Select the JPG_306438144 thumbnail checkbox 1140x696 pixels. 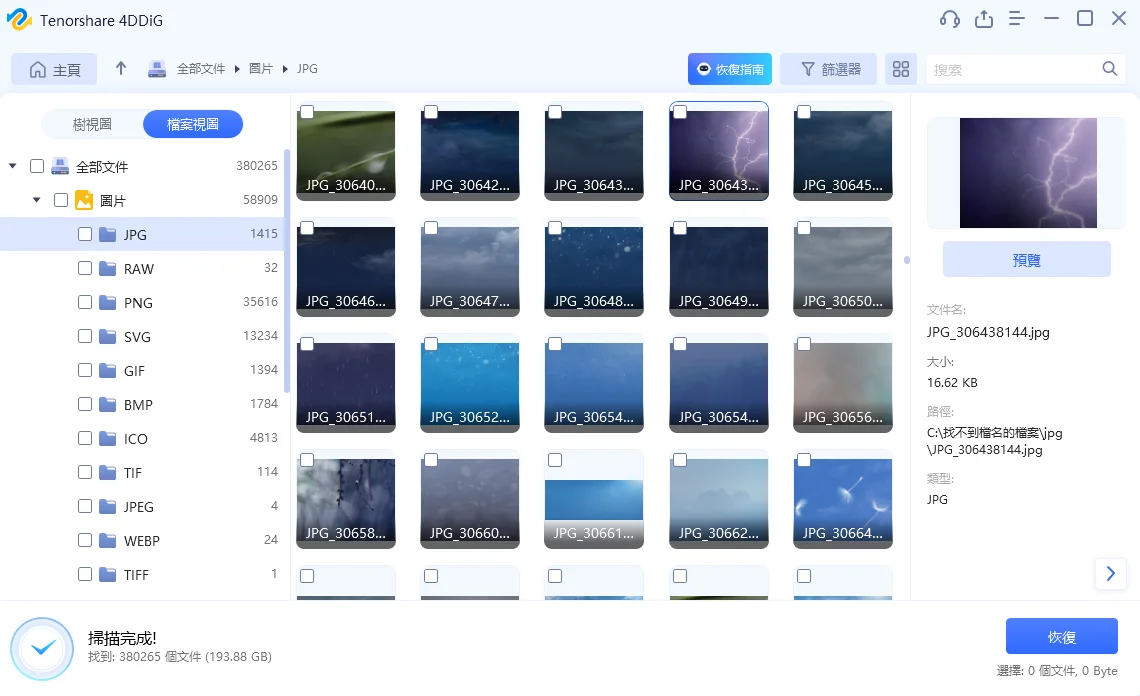tap(679, 112)
